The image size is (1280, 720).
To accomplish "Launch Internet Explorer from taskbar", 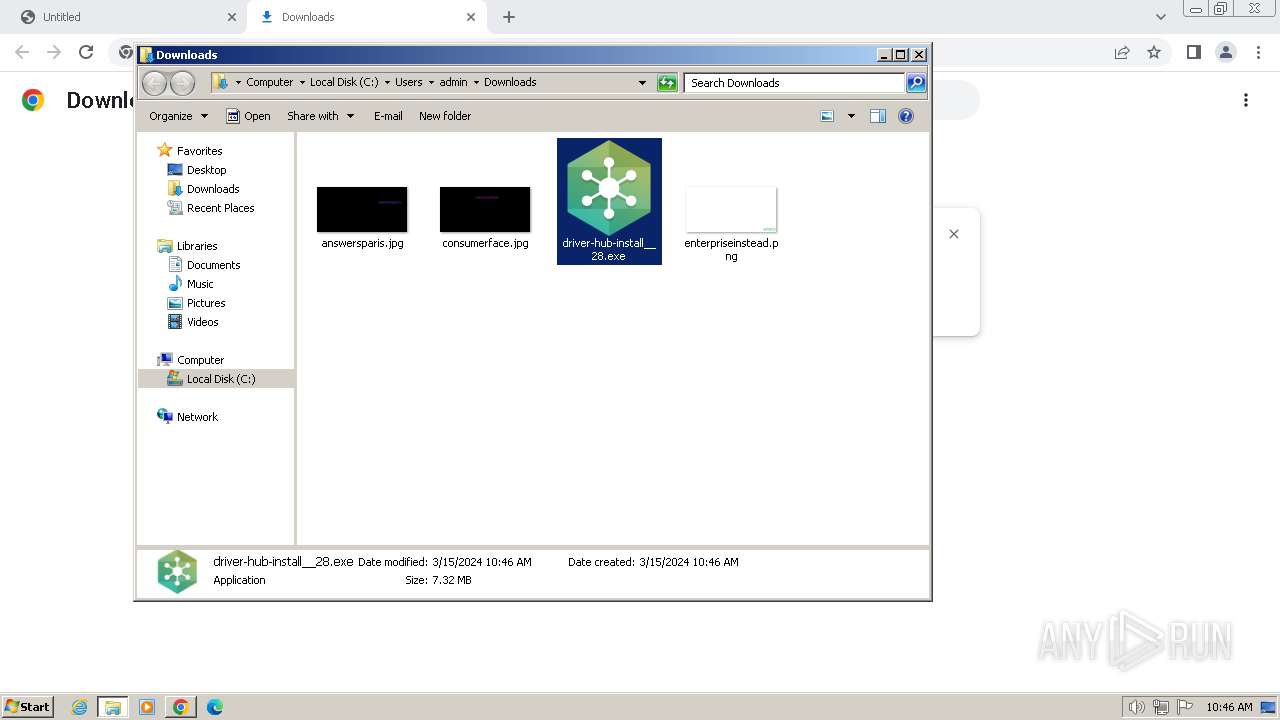I will point(80,707).
